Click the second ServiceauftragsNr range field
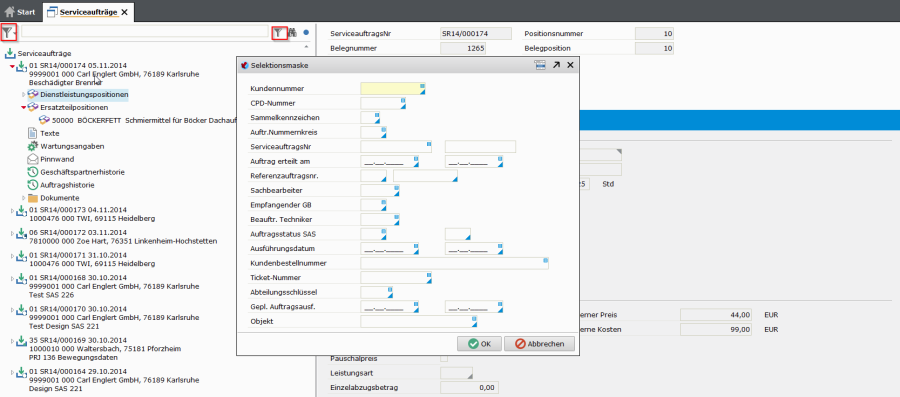 [480, 146]
